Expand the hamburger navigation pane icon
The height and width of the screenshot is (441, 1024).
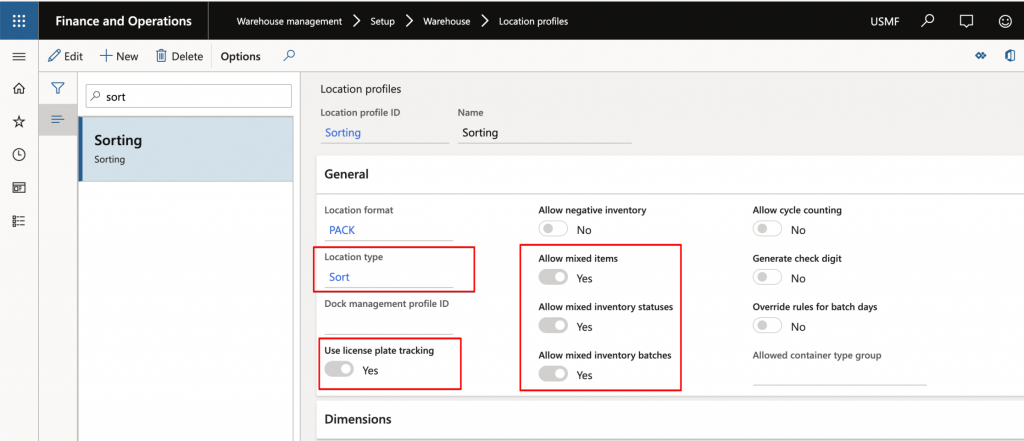[x=19, y=56]
